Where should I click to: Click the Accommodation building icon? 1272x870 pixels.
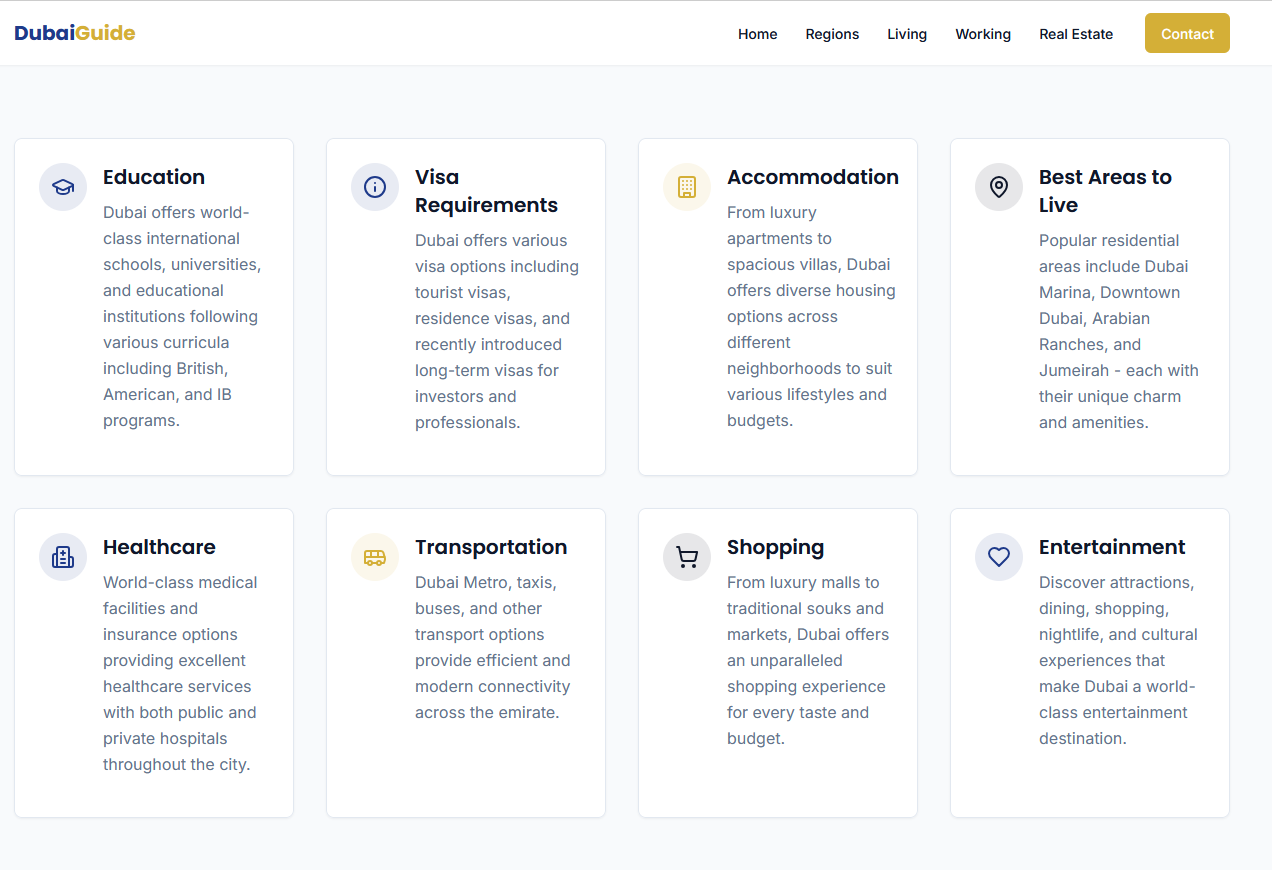tap(687, 187)
